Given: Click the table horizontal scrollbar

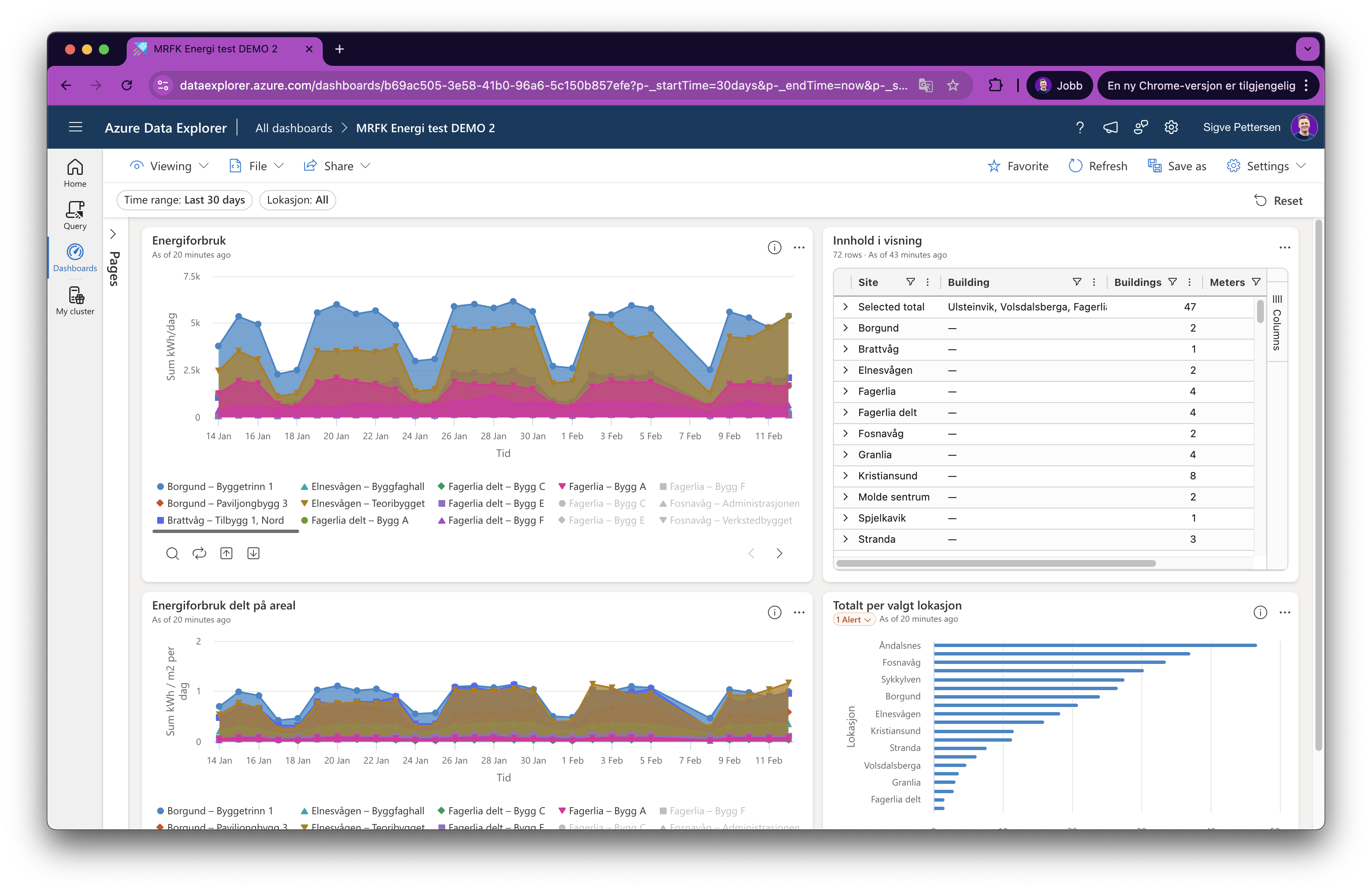Looking at the screenshot, I should point(996,563).
